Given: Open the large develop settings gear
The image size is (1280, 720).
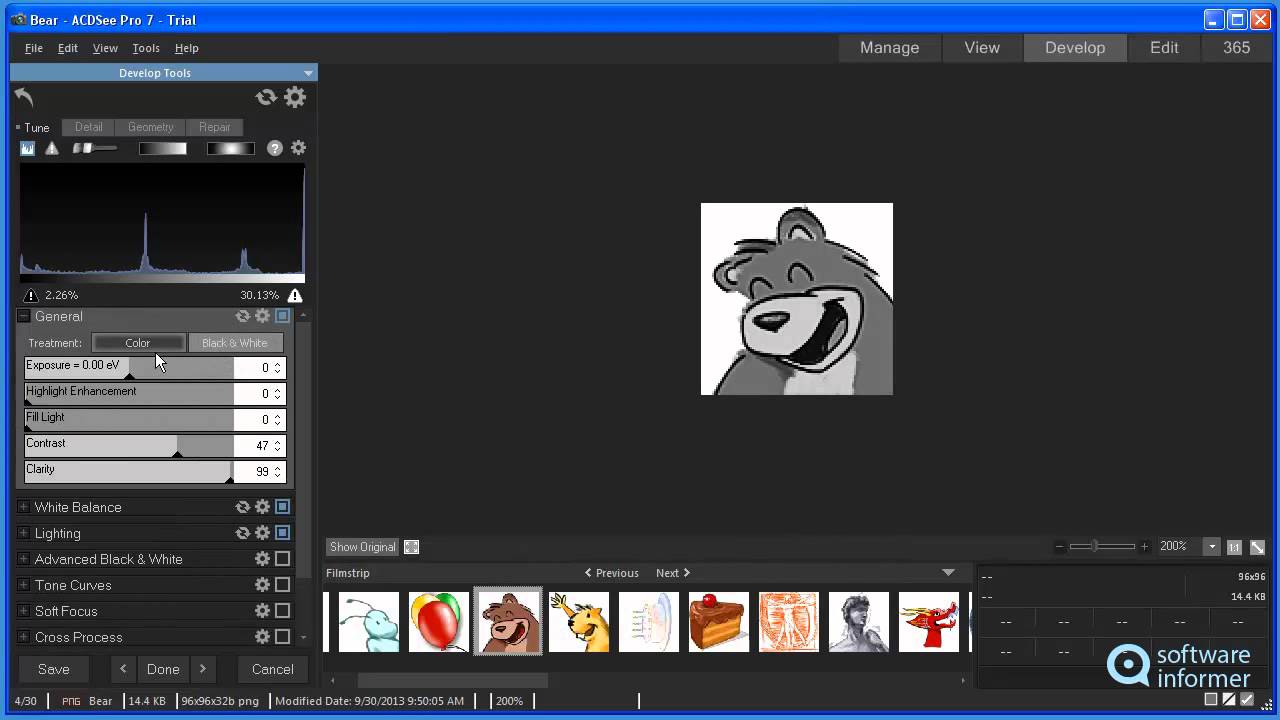Looking at the screenshot, I should (295, 97).
